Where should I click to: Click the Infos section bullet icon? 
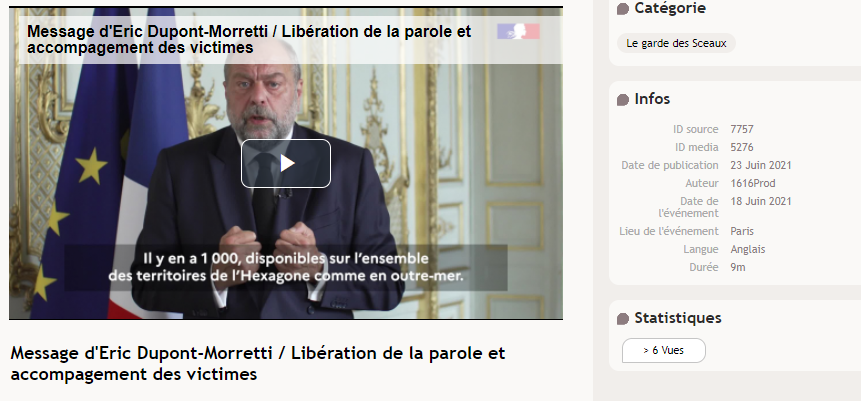(623, 99)
